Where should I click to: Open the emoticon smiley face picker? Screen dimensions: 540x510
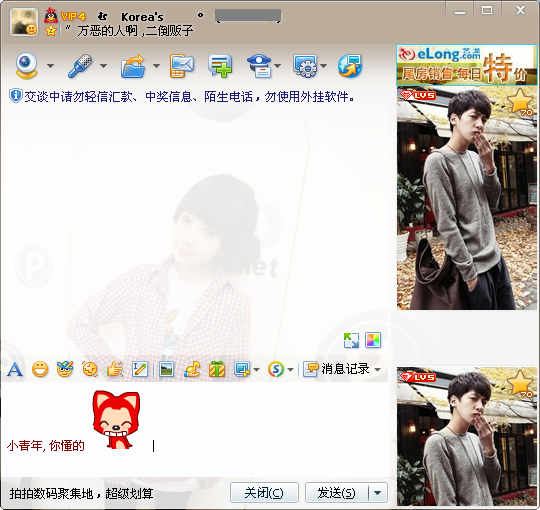pyautogui.click(x=40, y=369)
